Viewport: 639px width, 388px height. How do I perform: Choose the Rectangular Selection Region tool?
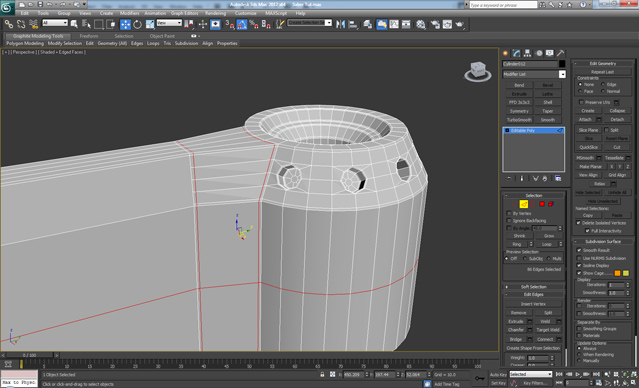click(x=99, y=24)
